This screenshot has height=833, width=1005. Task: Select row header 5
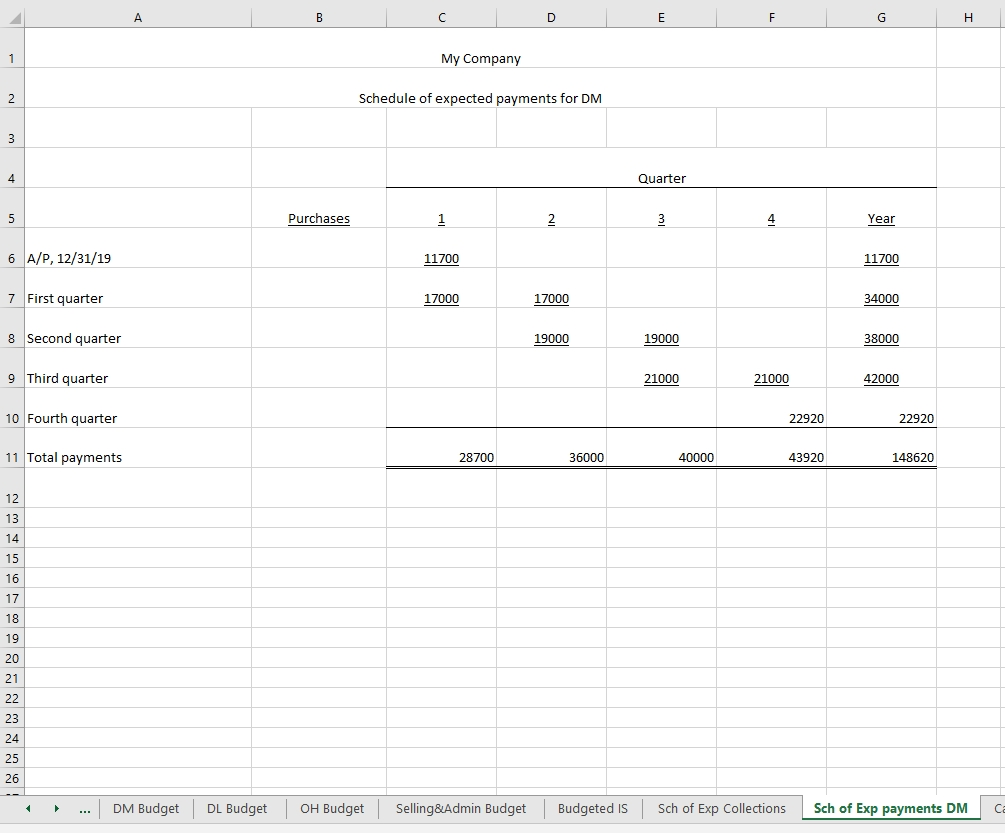click(x=11, y=218)
